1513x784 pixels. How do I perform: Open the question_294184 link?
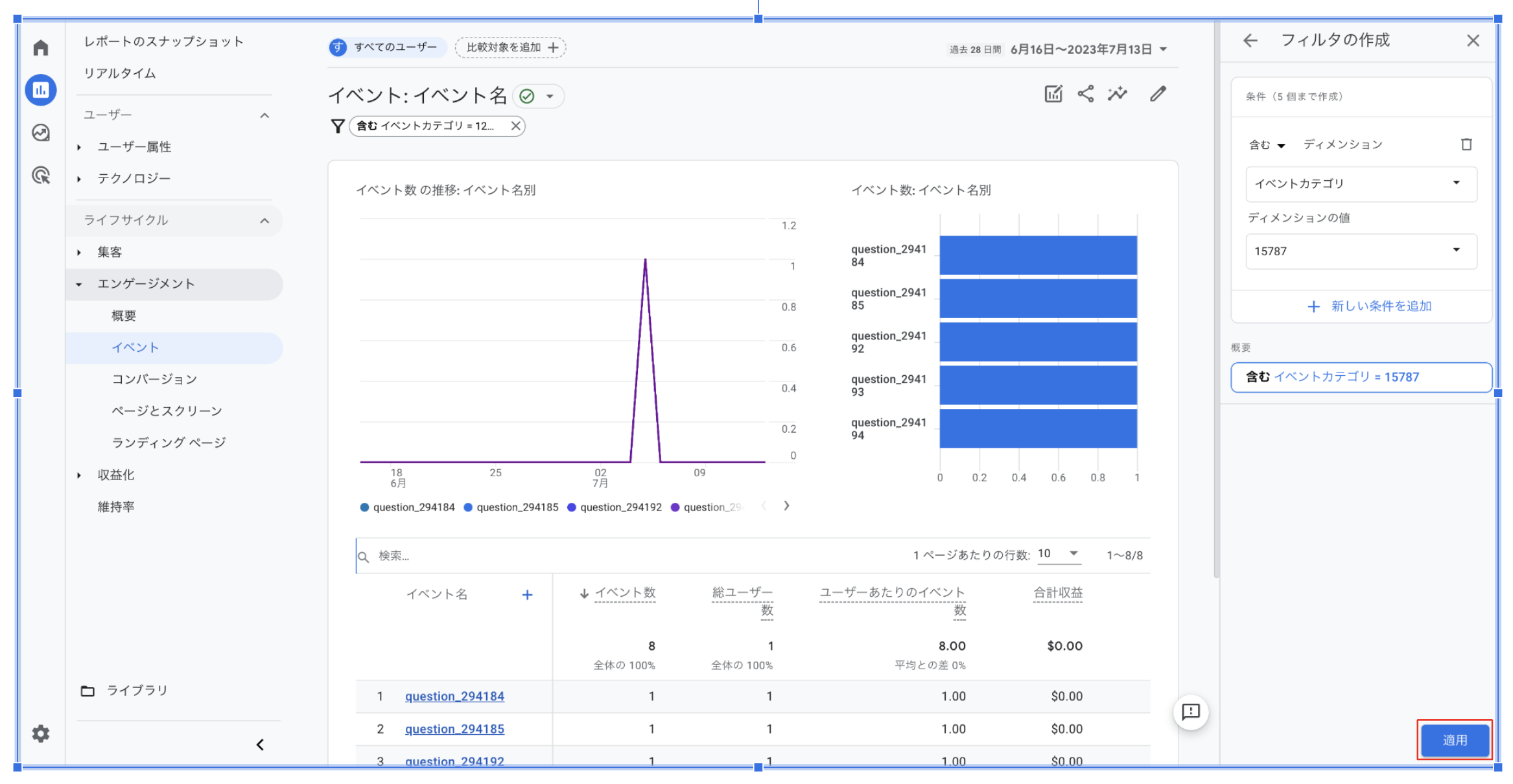(454, 697)
